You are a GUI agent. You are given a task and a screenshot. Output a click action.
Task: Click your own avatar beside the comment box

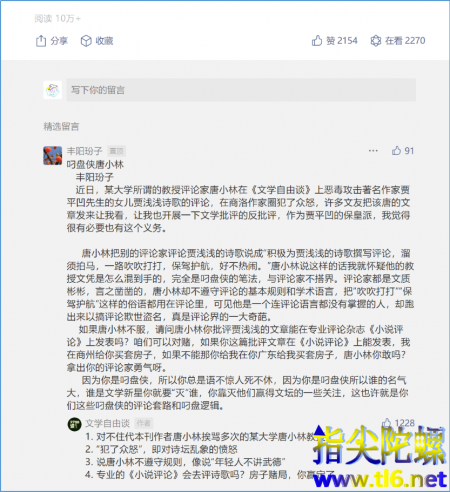[53, 90]
